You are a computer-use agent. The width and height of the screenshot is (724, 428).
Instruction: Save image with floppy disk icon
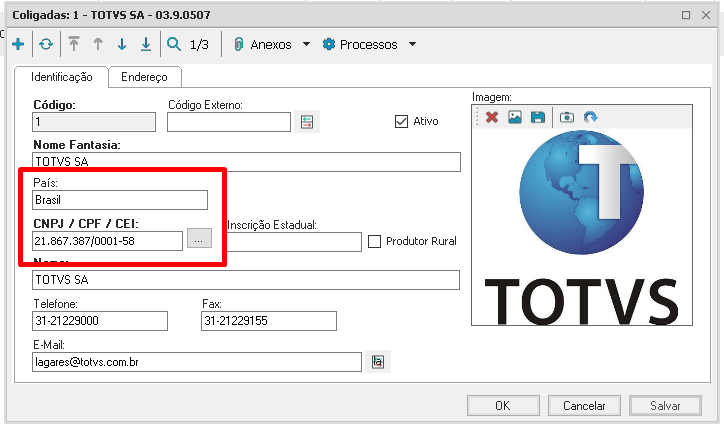point(538,117)
